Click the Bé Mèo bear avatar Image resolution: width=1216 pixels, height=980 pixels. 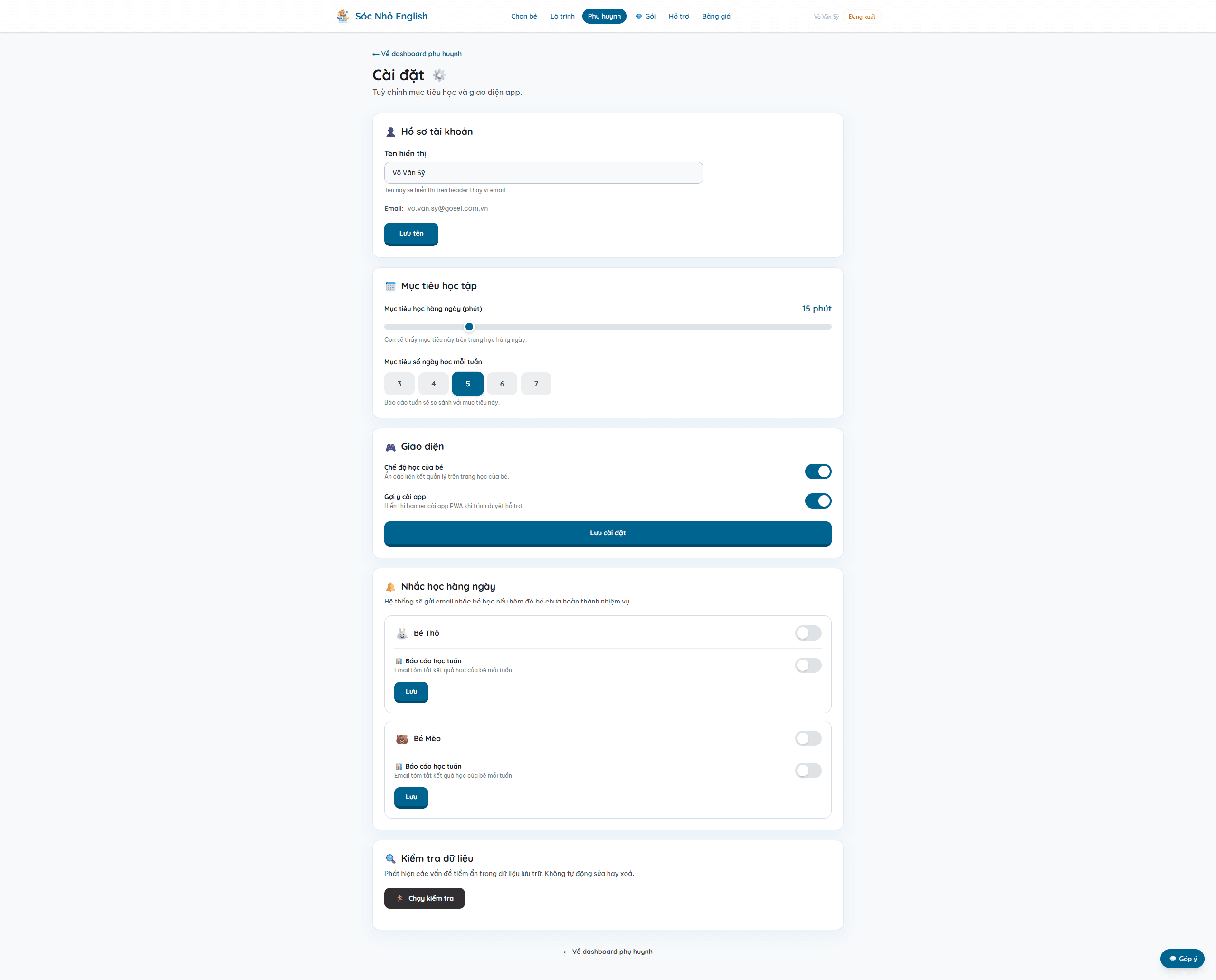[x=401, y=739]
